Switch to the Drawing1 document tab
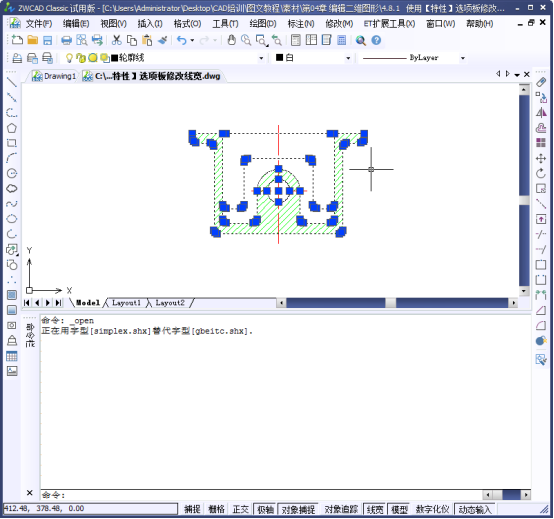Image resolution: width=554 pixels, height=519 pixels. [54, 76]
